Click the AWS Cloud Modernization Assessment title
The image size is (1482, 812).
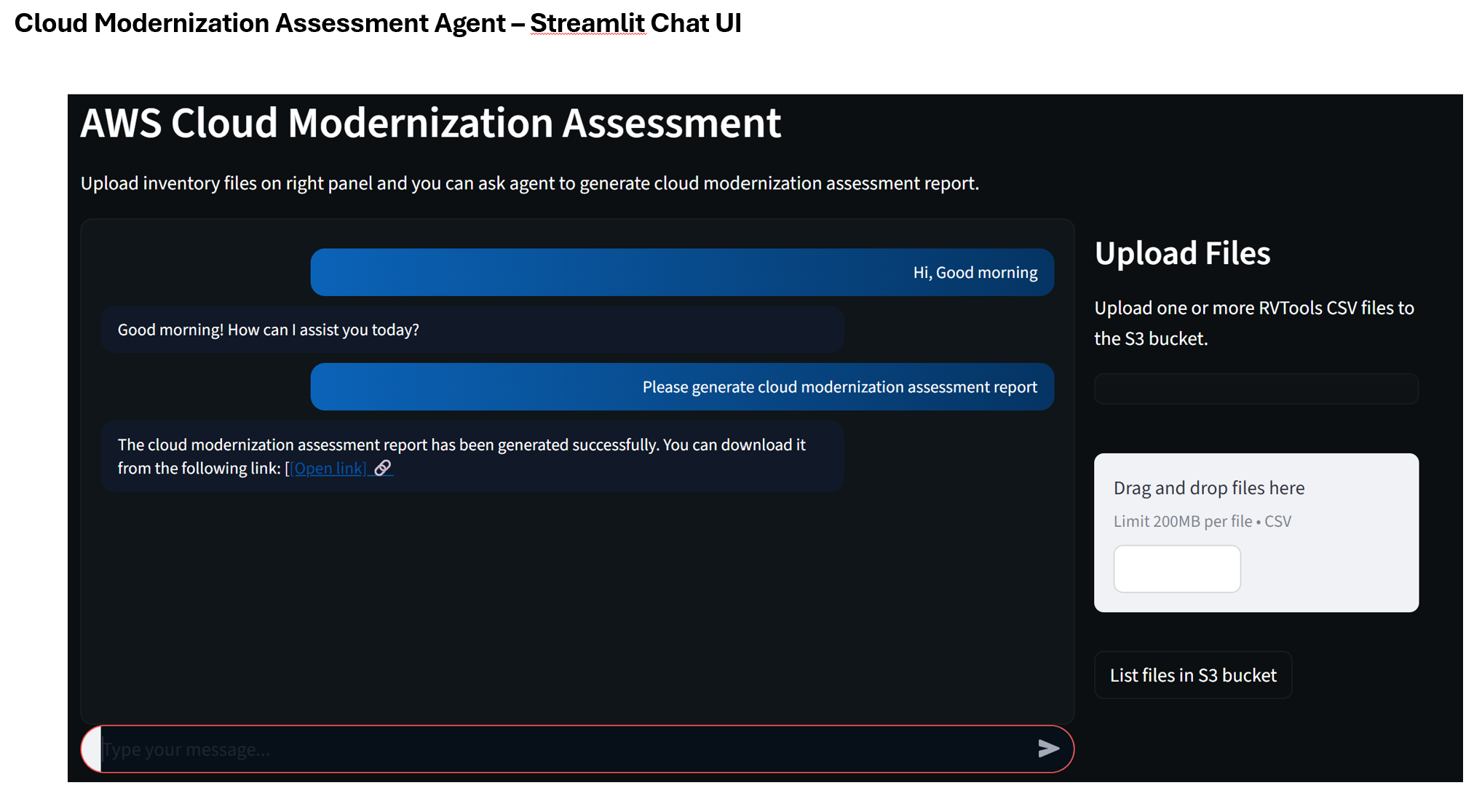pos(430,123)
